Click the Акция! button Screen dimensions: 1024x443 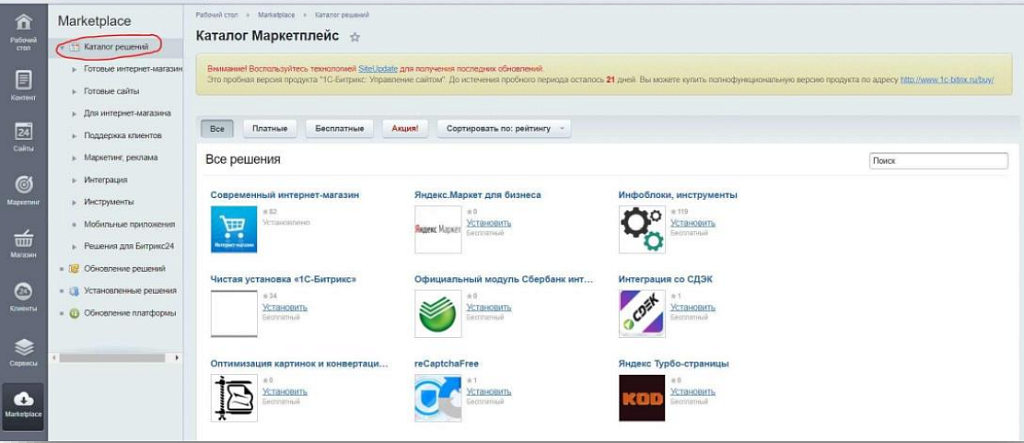(x=405, y=128)
